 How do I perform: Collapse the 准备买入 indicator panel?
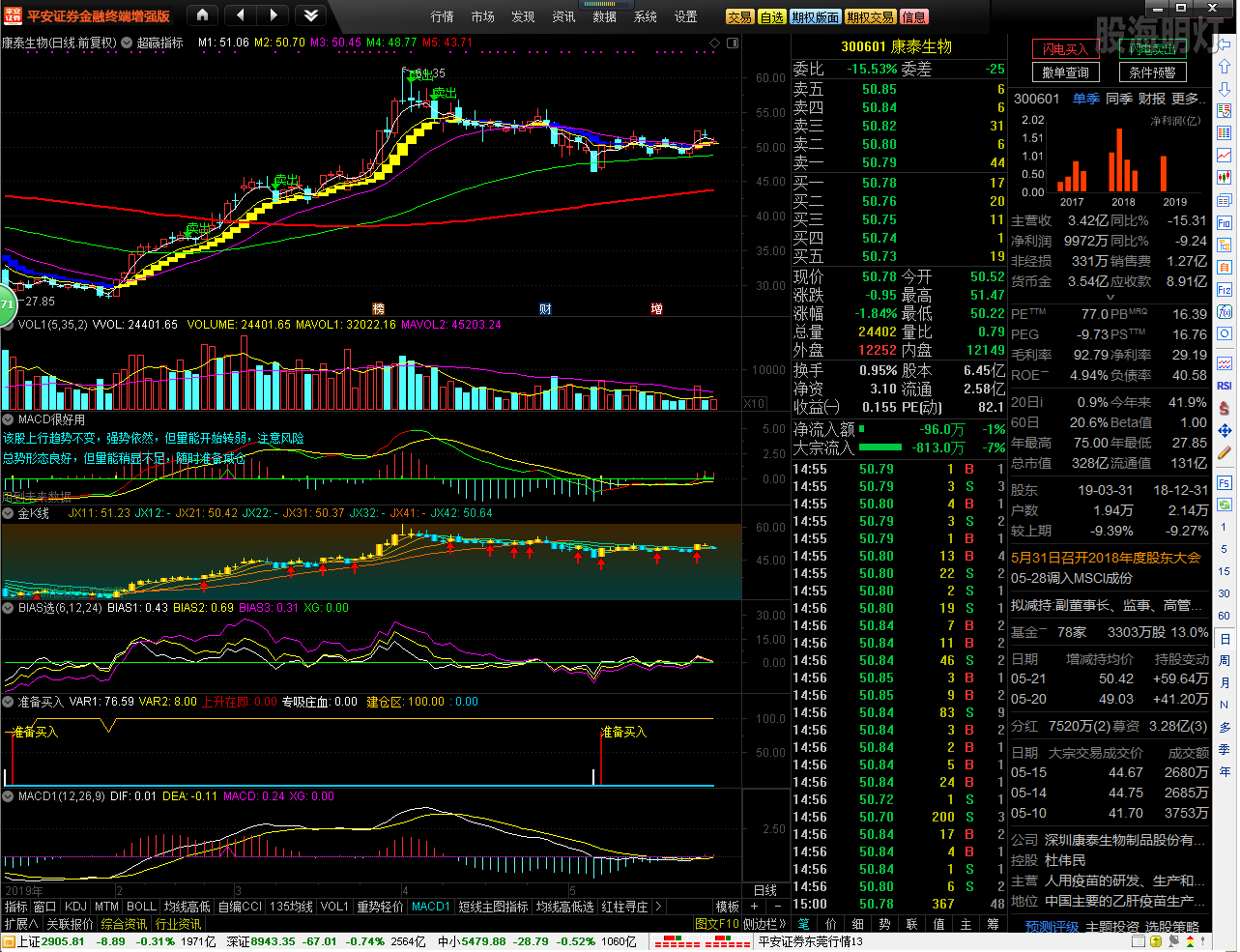click(x=9, y=702)
